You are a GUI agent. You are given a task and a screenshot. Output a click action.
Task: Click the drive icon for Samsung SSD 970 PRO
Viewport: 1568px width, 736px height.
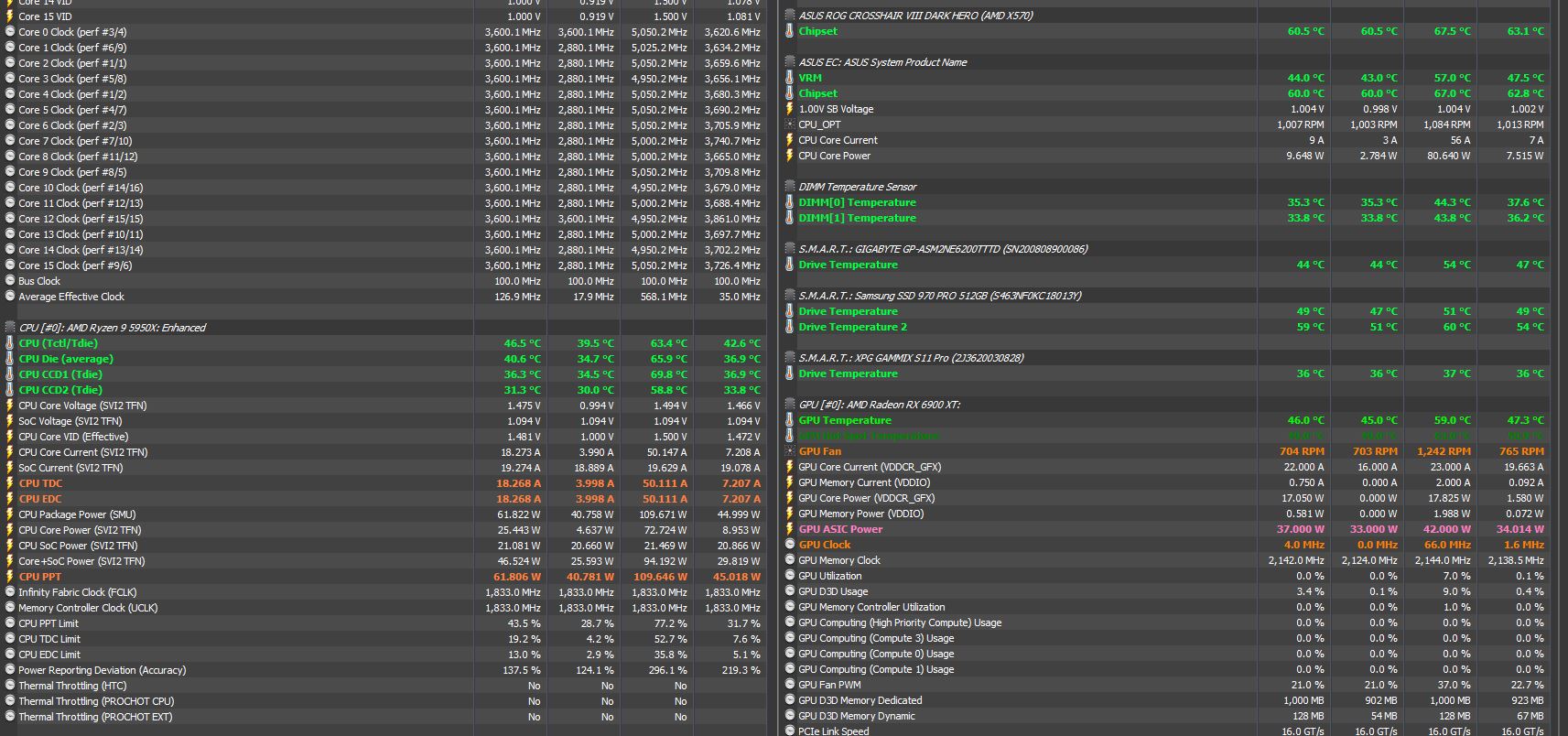coord(790,296)
